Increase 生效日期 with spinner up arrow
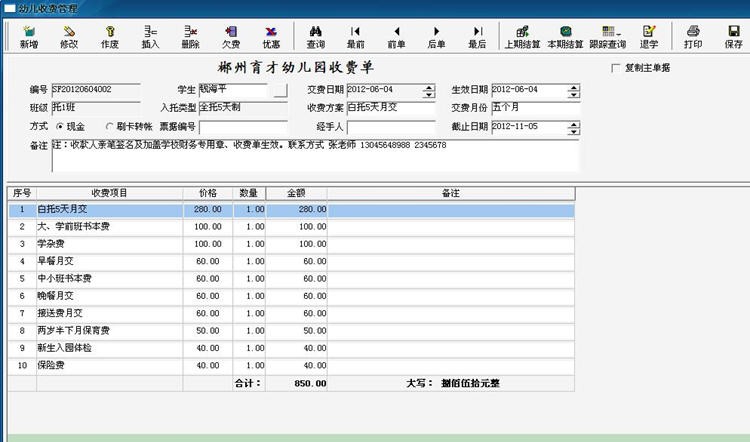This screenshot has height=442, width=750. click(x=574, y=88)
